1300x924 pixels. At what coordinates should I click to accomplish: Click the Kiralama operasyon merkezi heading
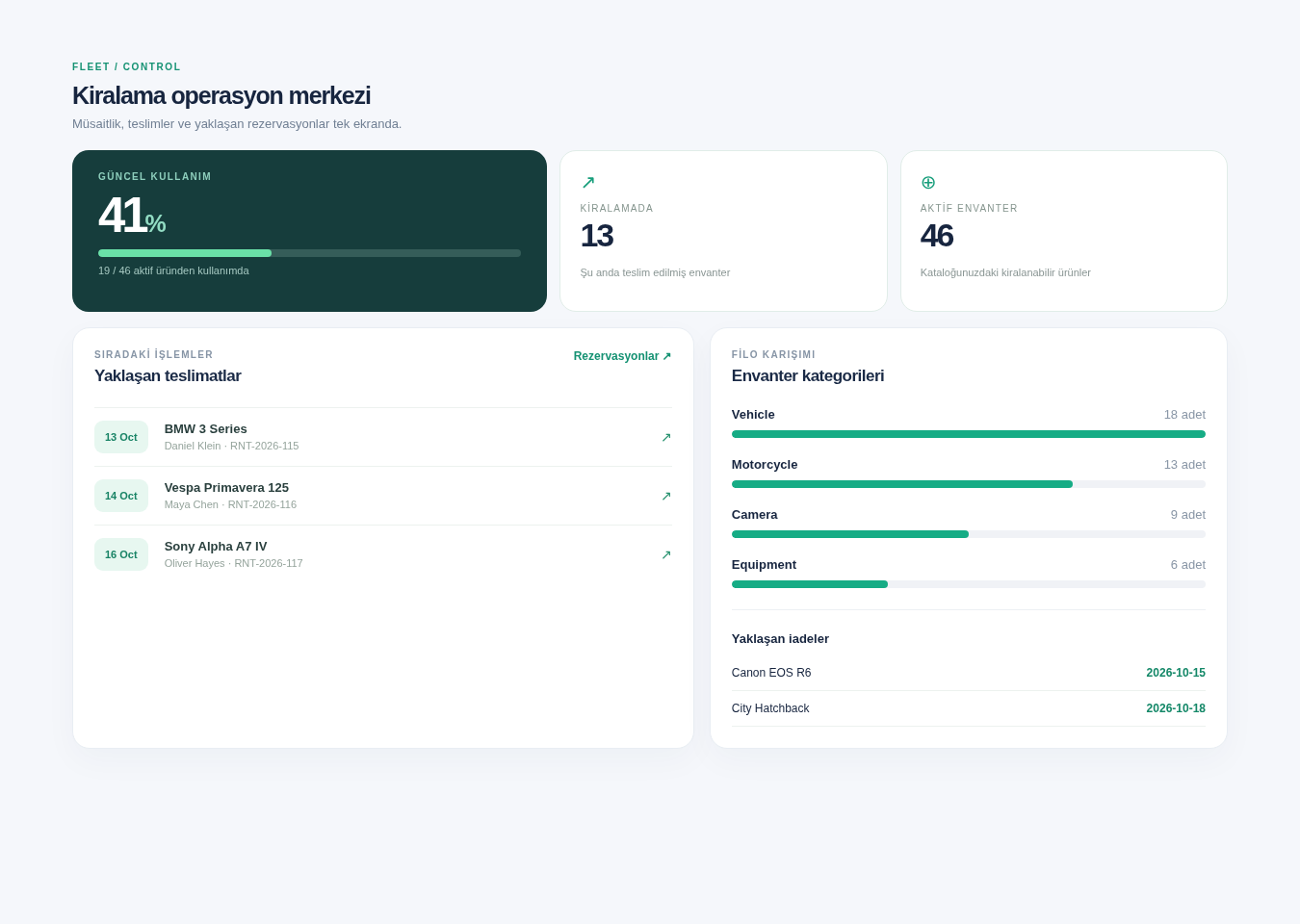(x=221, y=96)
